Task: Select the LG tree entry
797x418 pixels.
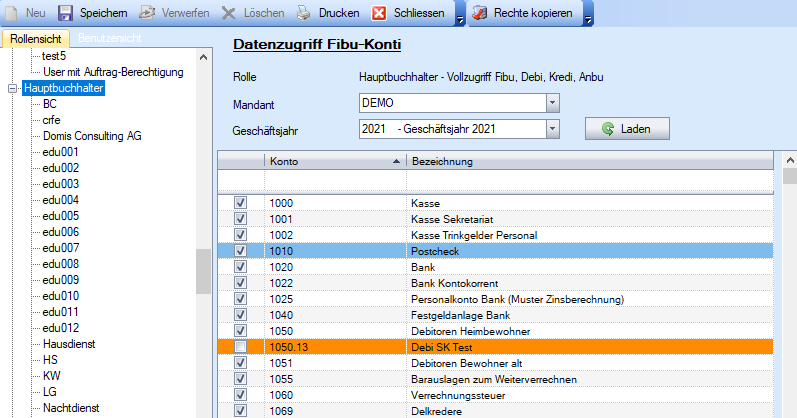Action: (50, 392)
